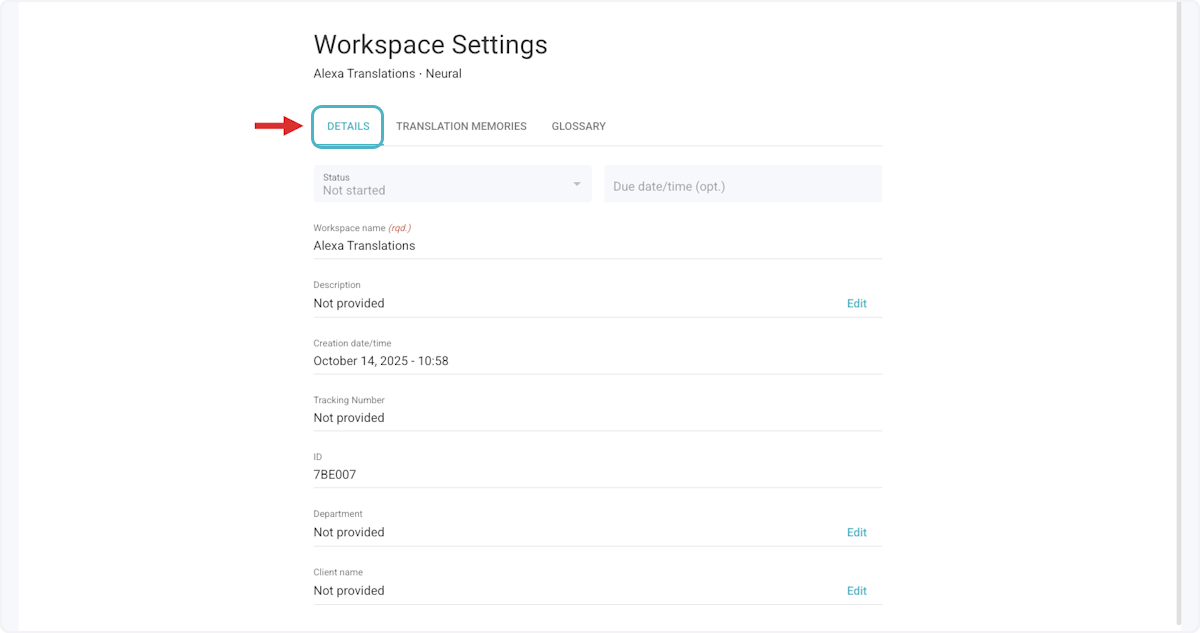Click the Client name 'Not provided' value
The height and width of the screenshot is (633, 1200).
[349, 591]
